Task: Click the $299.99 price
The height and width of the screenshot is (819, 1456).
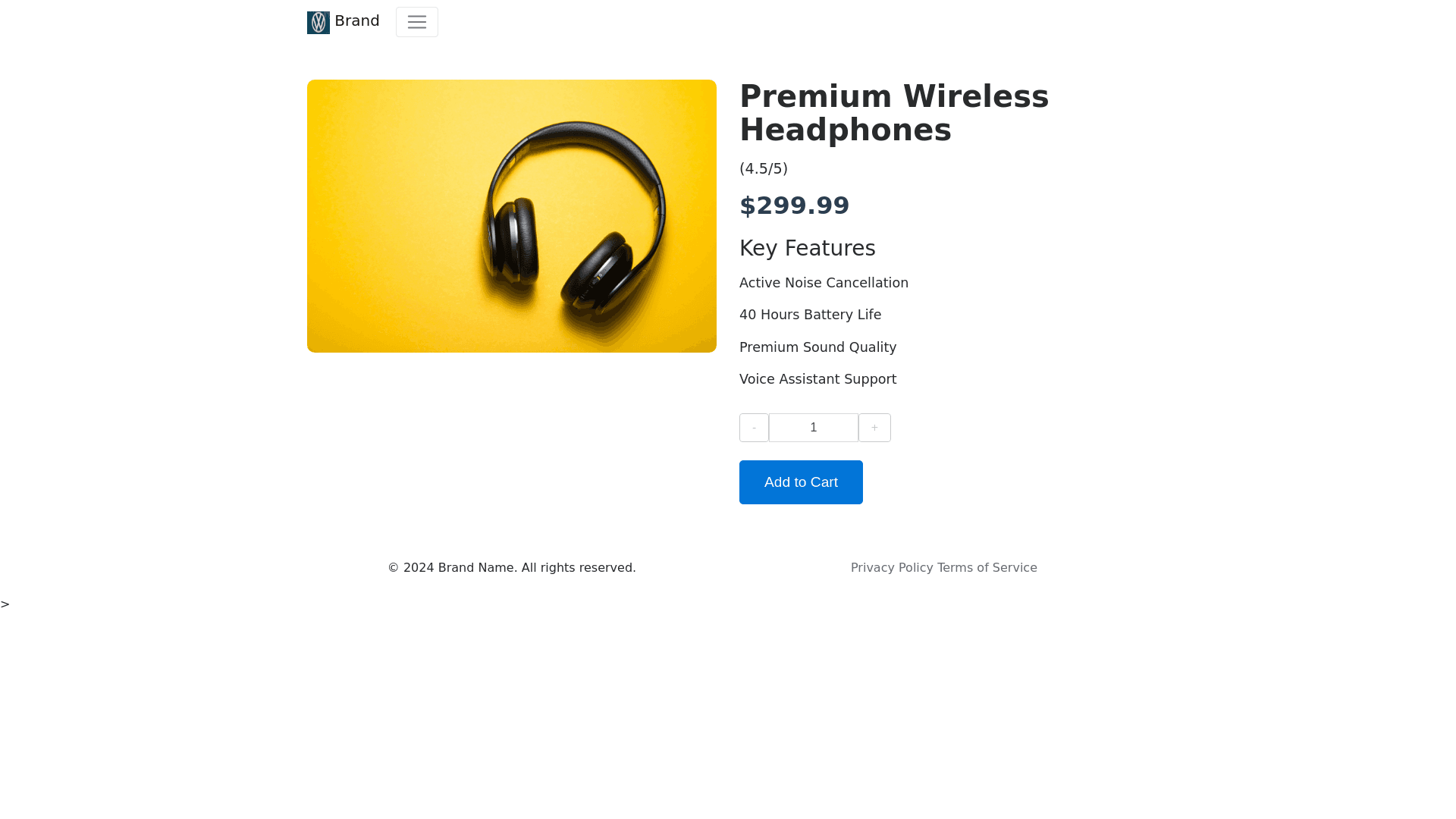Action: click(x=795, y=206)
